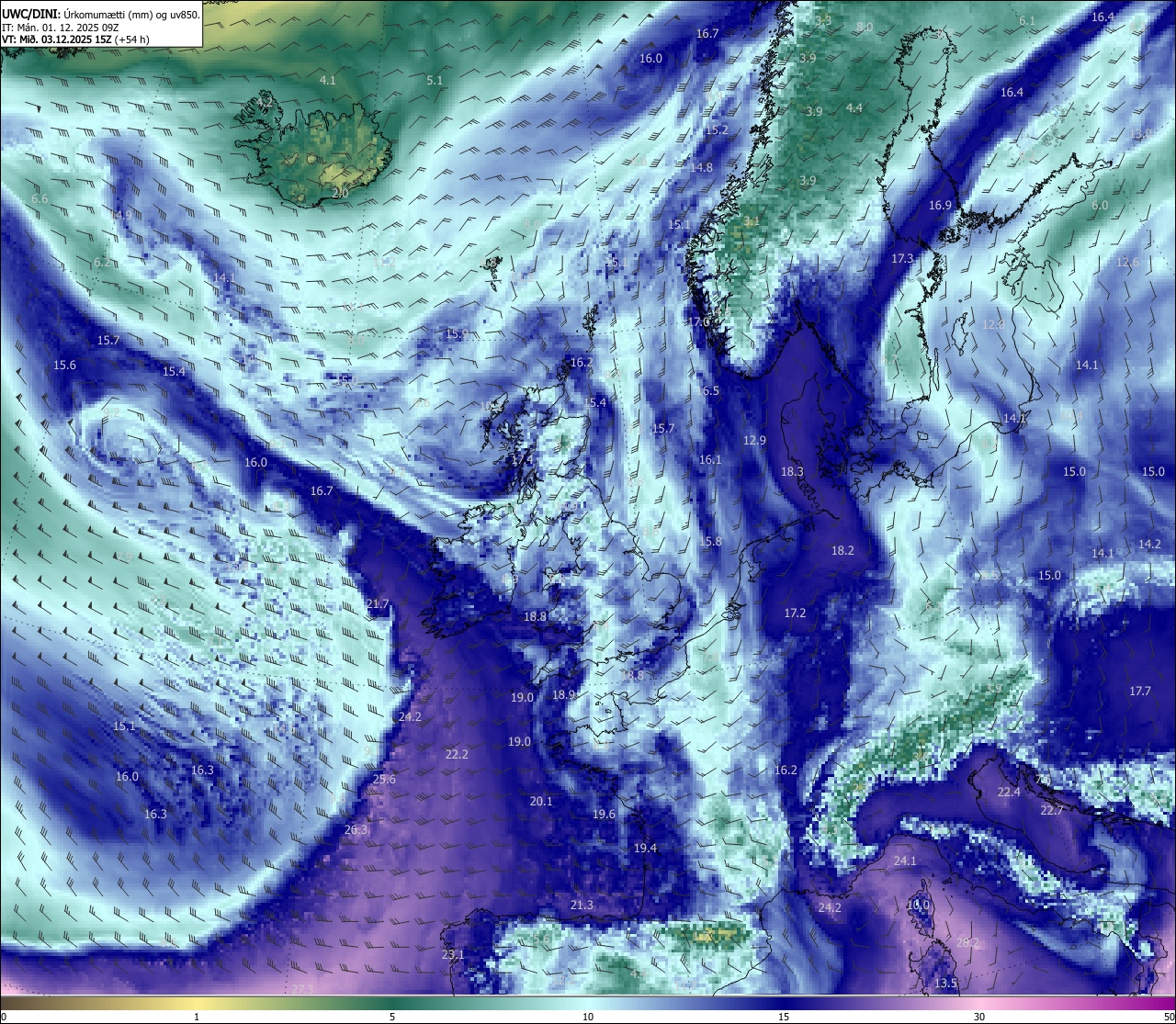Click the 21.7 value label

[x=378, y=604]
